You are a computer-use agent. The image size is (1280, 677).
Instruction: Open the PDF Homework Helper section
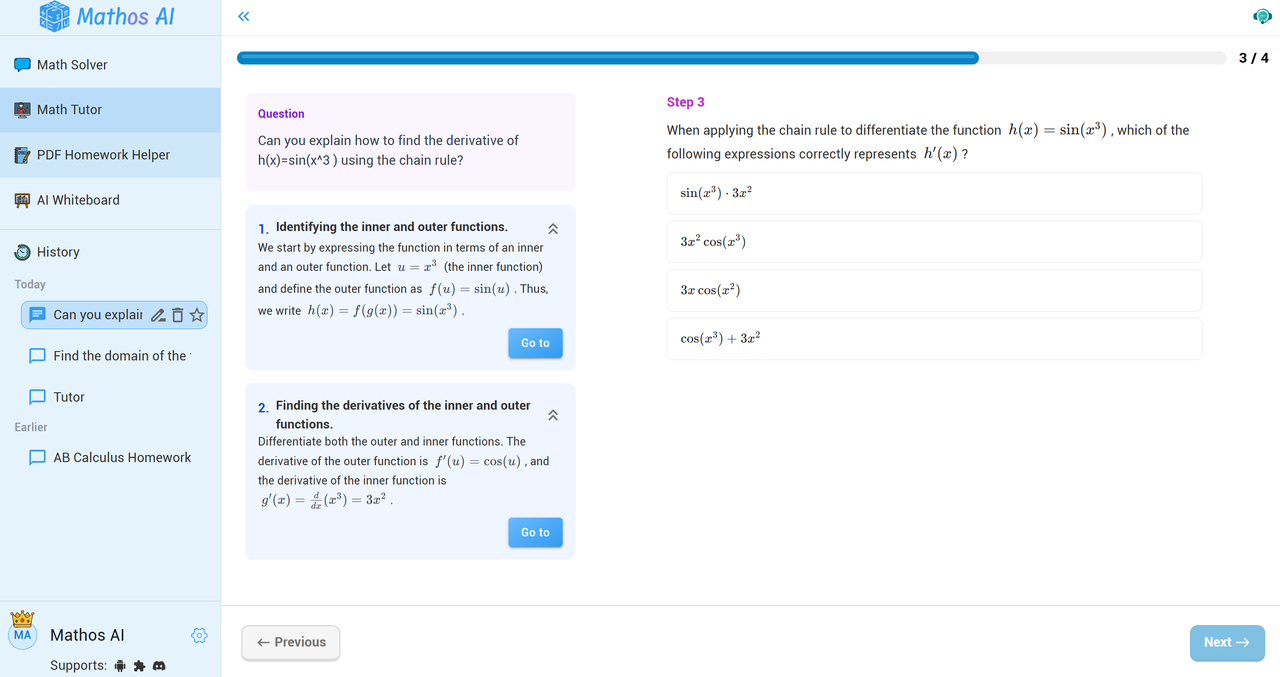click(x=103, y=155)
